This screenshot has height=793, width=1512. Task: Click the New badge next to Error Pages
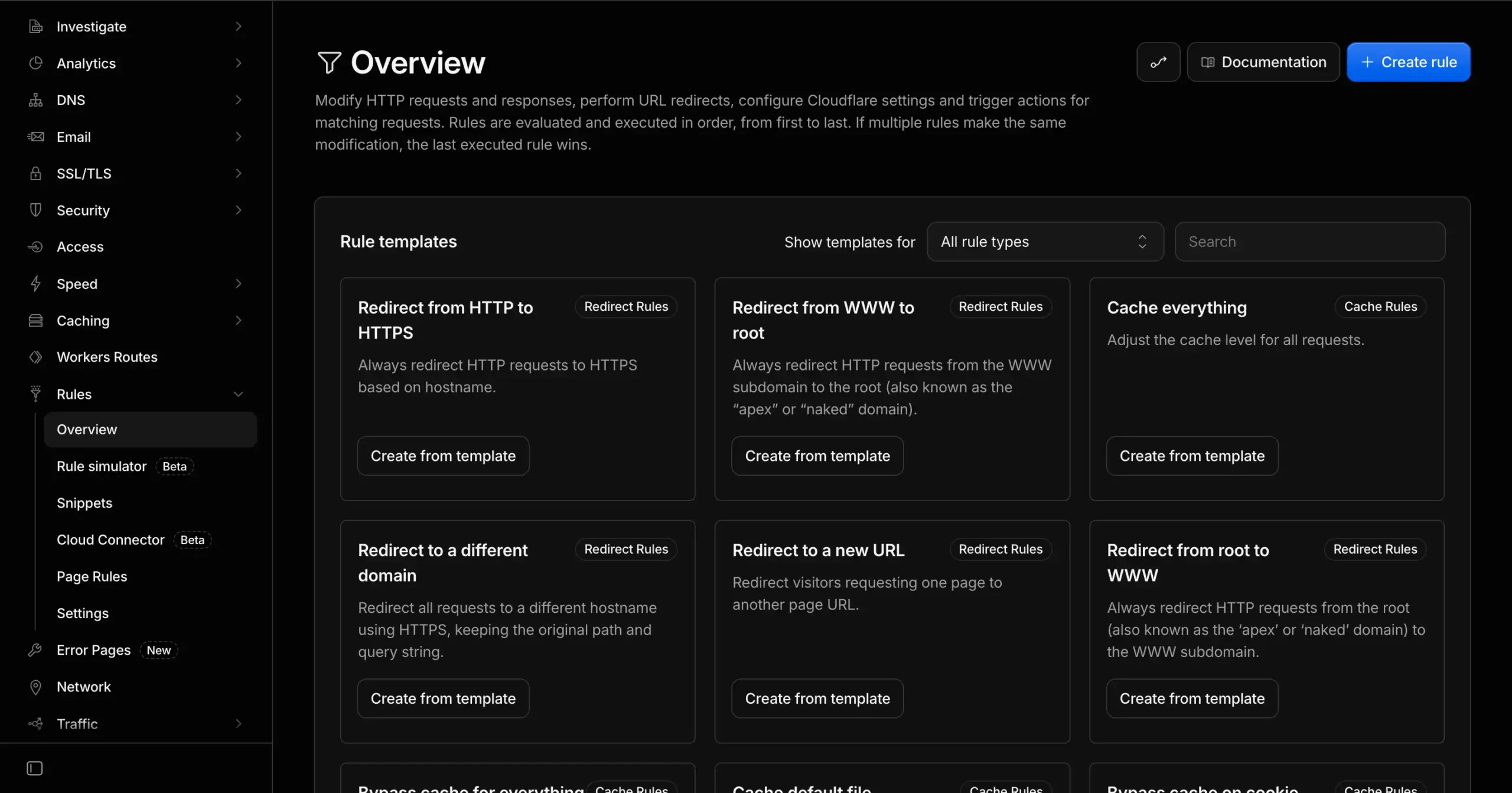coord(159,650)
